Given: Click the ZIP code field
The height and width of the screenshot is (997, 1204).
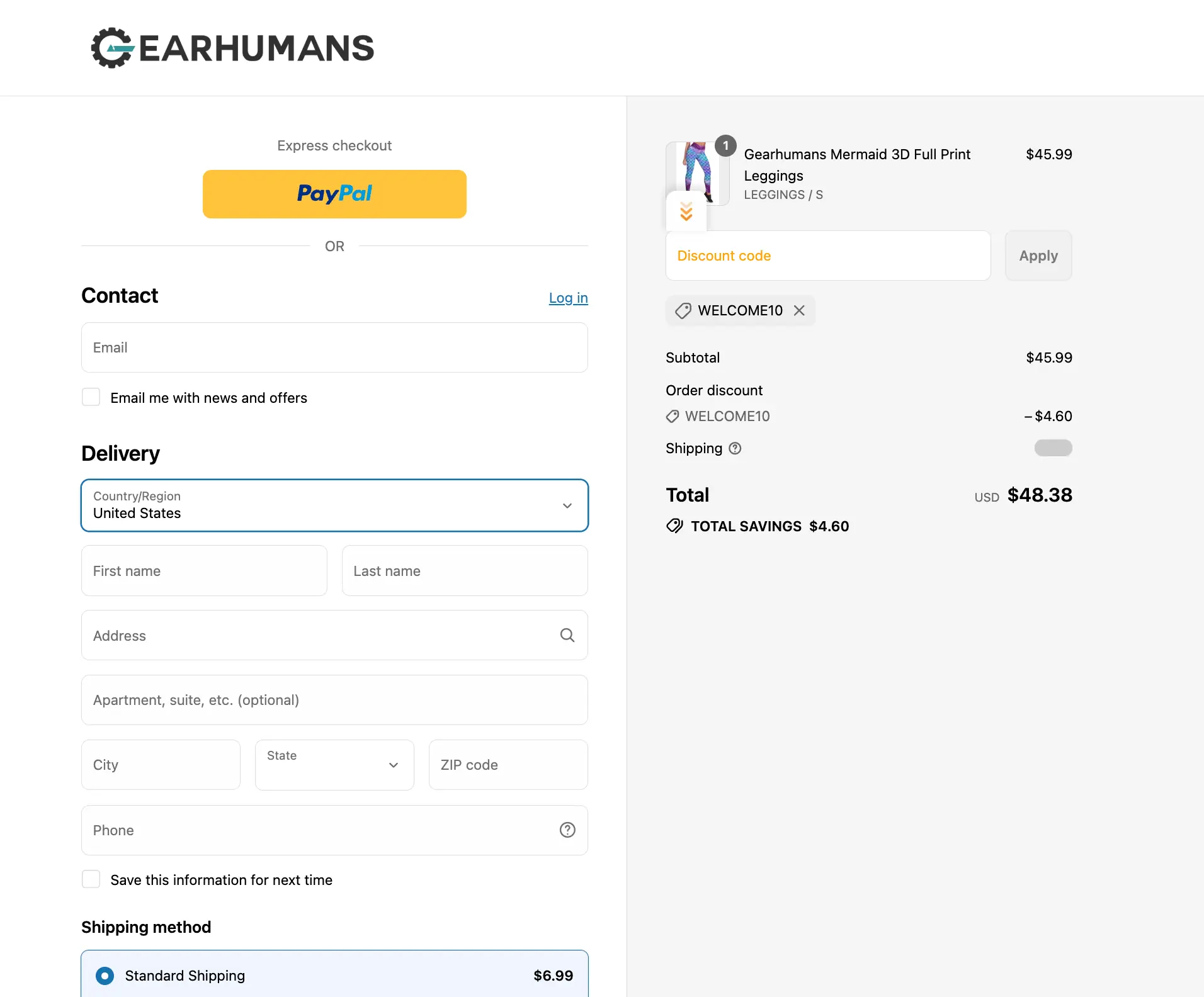Looking at the screenshot, I should [508, 765].
